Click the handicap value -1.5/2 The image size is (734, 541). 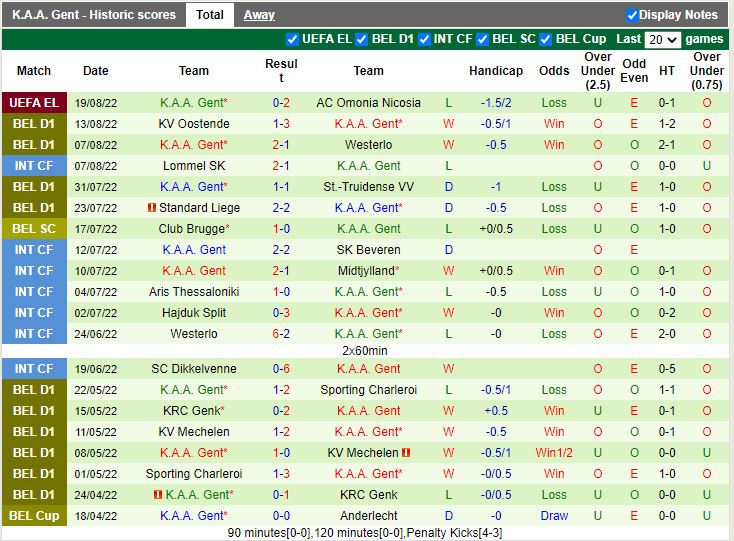496,102
